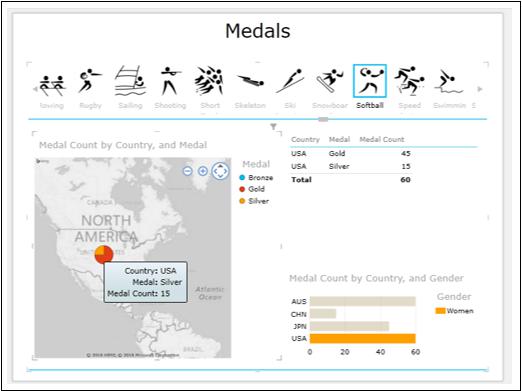The height and width of the screenshot is (391, 522).
Task: Click the Gender legend heading
Action: pyautogui.click(x=454, y=297)
